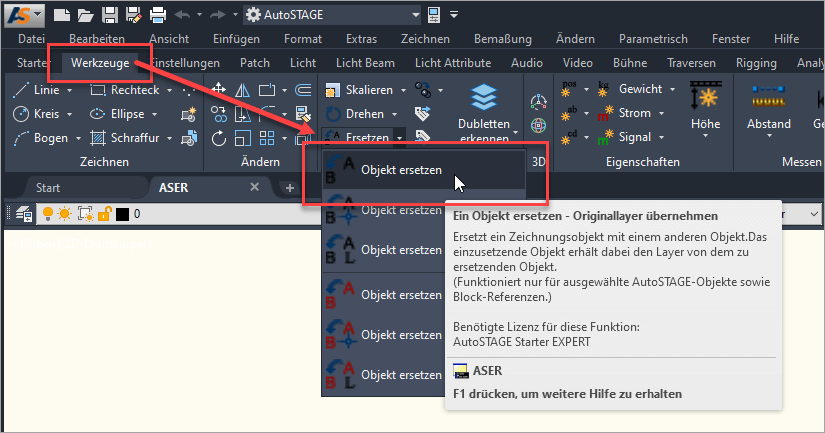825x433 pixels.
Task: Click the rotate circular arrow icon
Action: [218, 138]
